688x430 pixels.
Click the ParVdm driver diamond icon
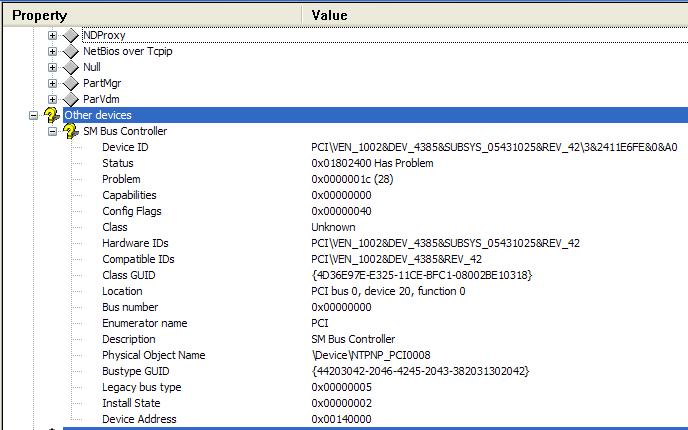[x=71, y=100]
